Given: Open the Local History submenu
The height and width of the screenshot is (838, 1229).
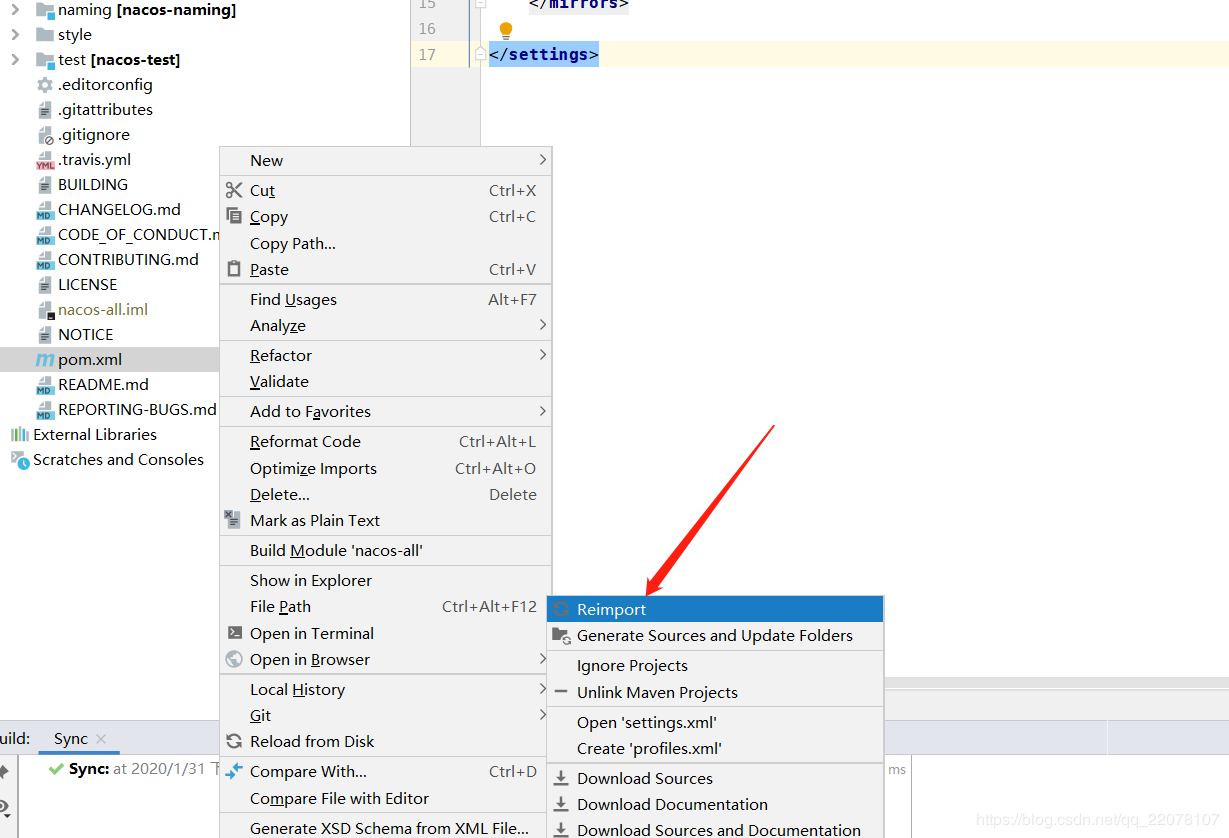Looking at the screenshot, I should click(x=385, y=689).
